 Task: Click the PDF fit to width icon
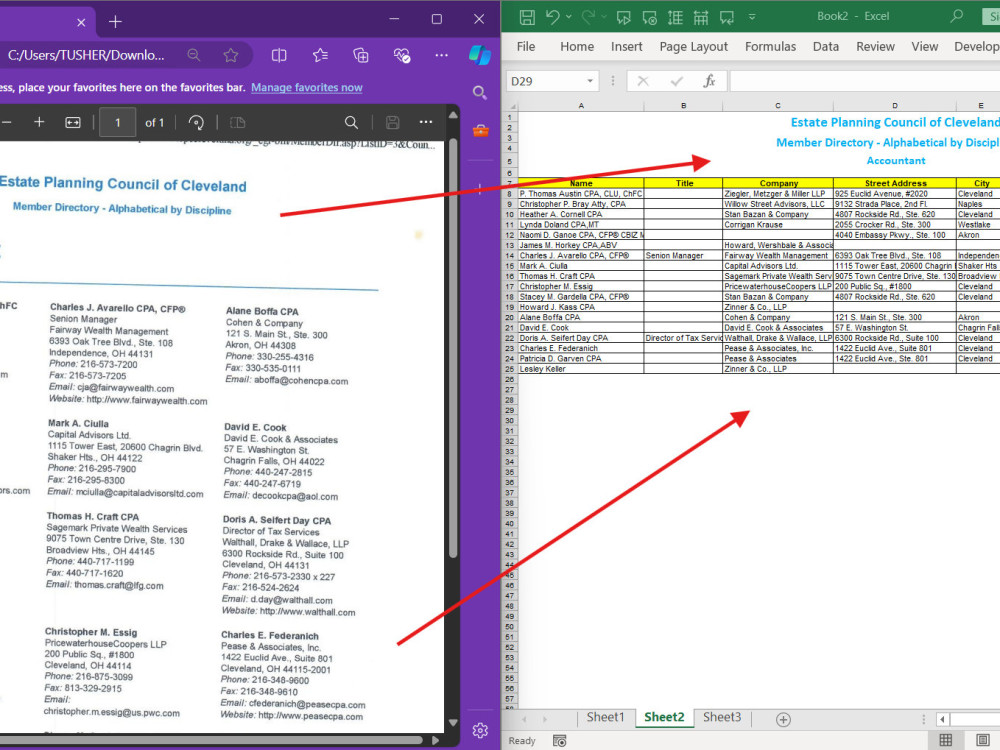73,122
